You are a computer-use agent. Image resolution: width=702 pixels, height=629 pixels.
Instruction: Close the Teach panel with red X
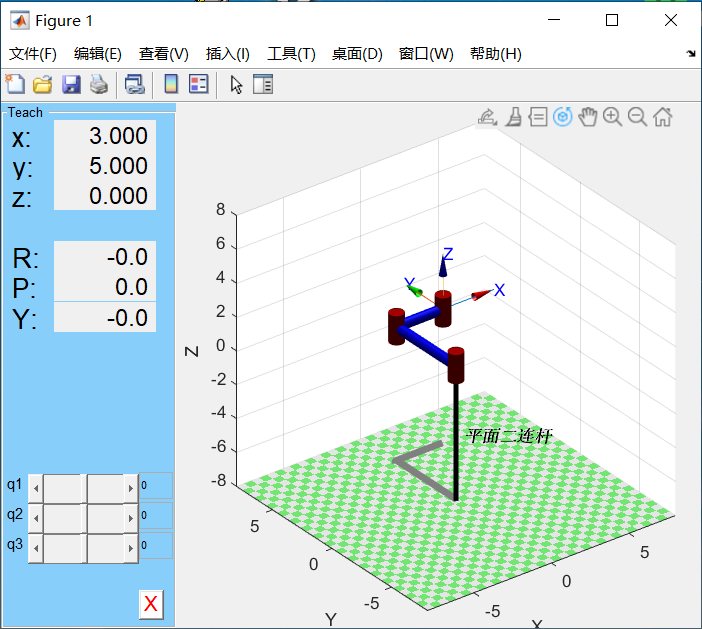pyautogui.click(x=151, y=604)
